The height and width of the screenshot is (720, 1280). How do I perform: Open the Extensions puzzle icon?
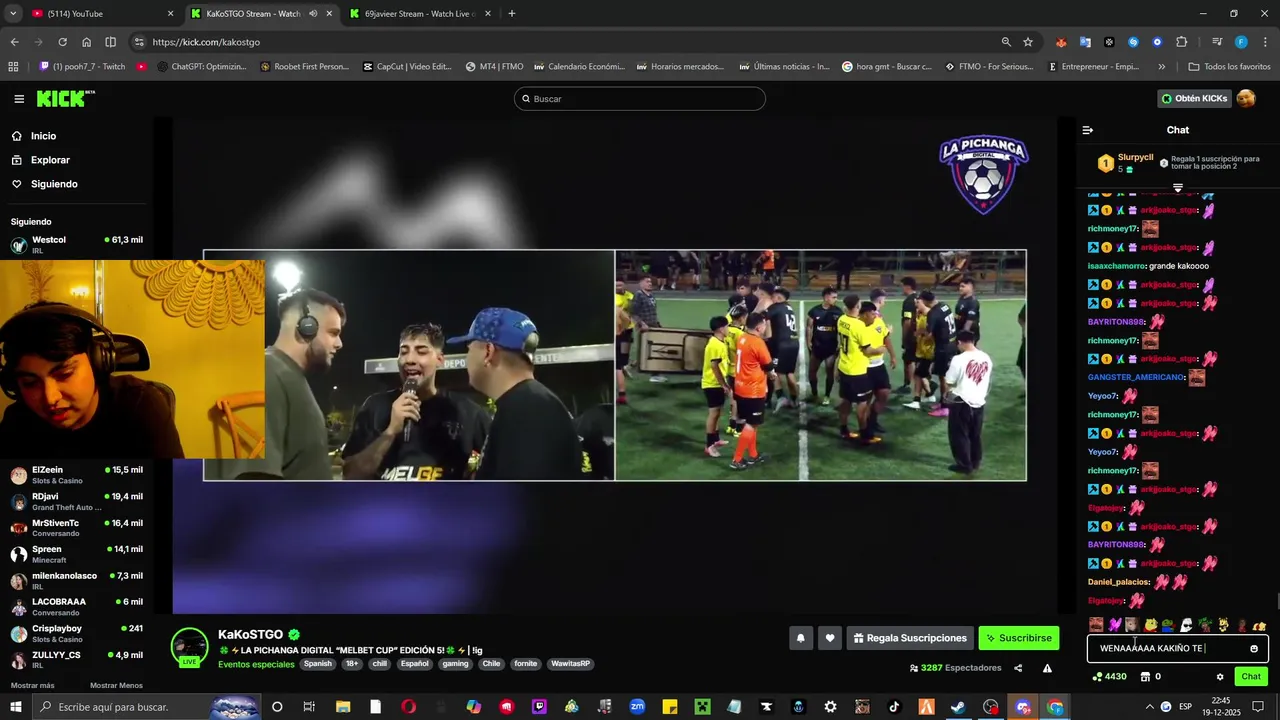pos(1182,42)
